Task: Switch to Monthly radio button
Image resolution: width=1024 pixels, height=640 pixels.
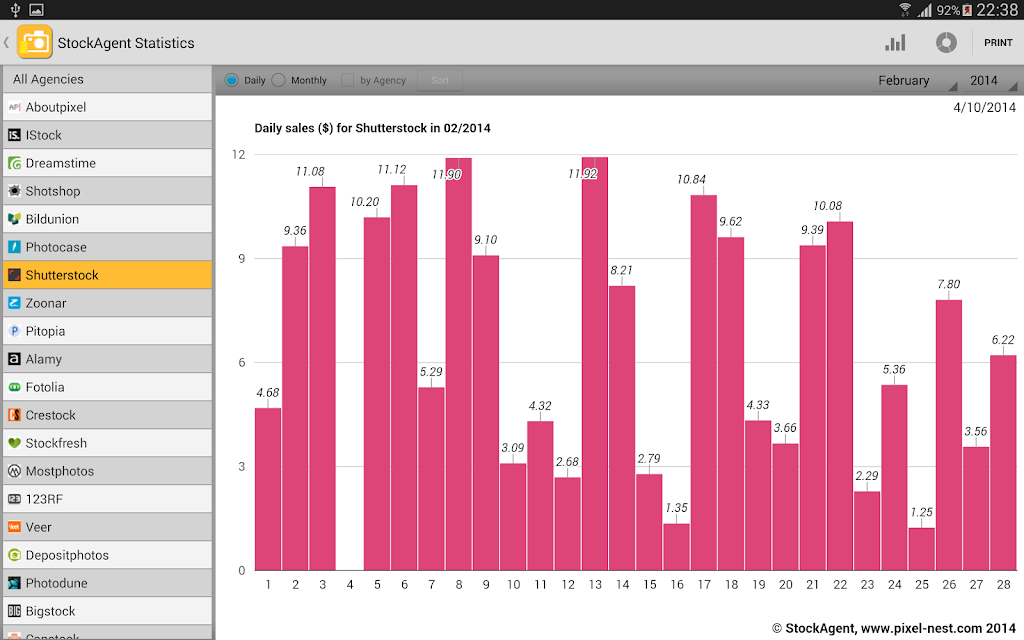Action: [278, 80]
